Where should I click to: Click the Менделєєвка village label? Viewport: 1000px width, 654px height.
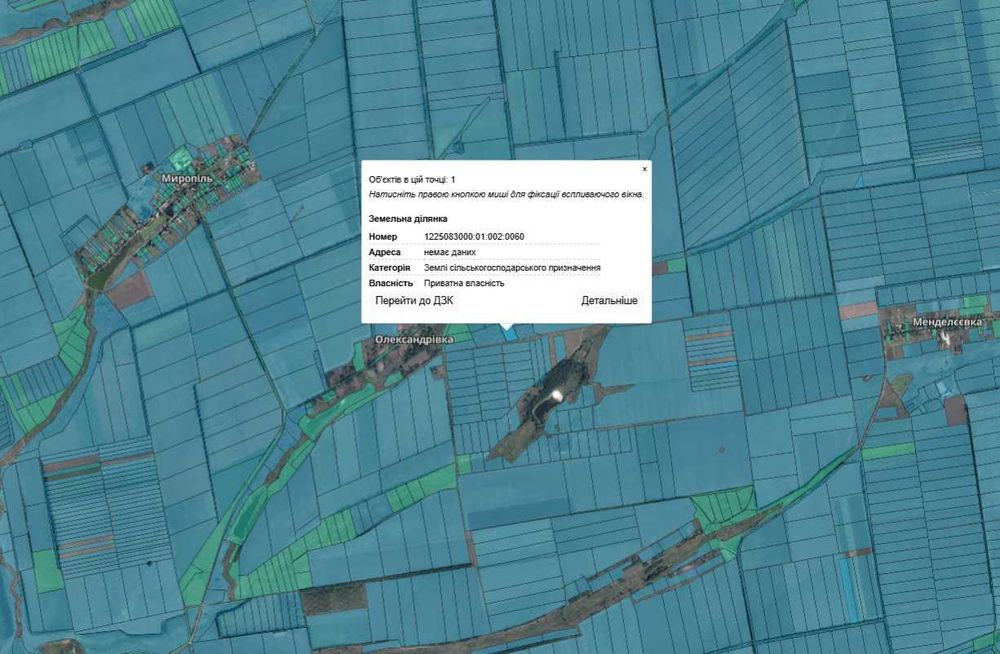(947, 322)
